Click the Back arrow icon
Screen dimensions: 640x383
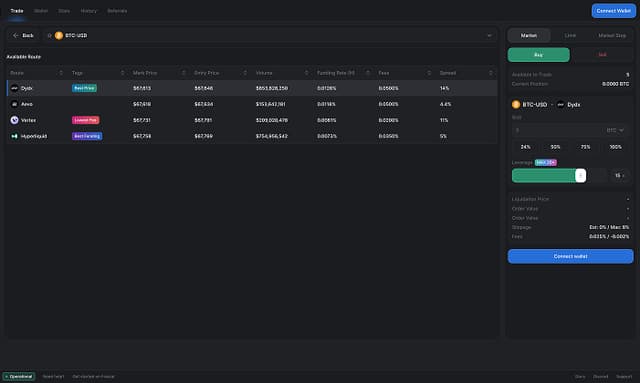coord(16,36)
